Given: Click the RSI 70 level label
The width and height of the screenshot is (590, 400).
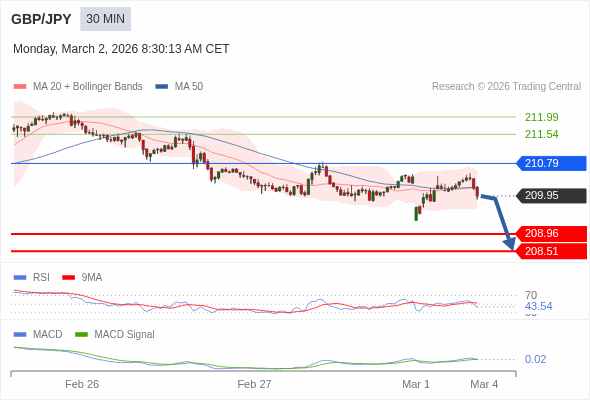Looking at the screenshot, I should (531, 295).
